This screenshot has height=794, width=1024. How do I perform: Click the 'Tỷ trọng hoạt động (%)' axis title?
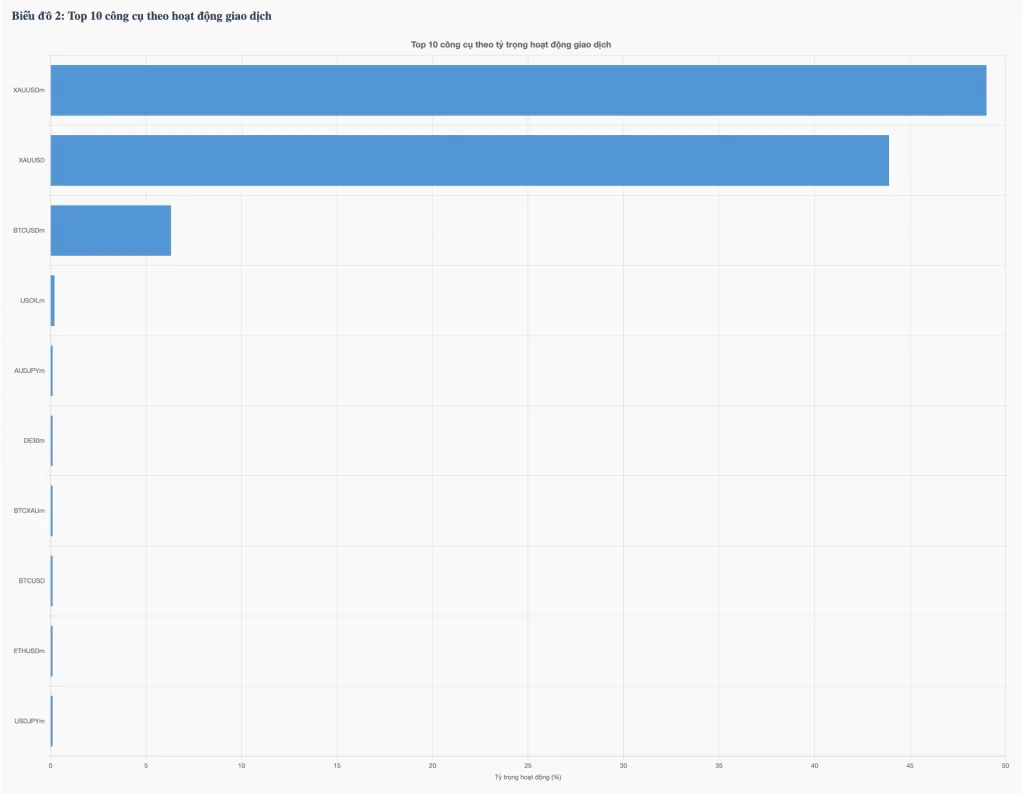[x=527, y=777]
